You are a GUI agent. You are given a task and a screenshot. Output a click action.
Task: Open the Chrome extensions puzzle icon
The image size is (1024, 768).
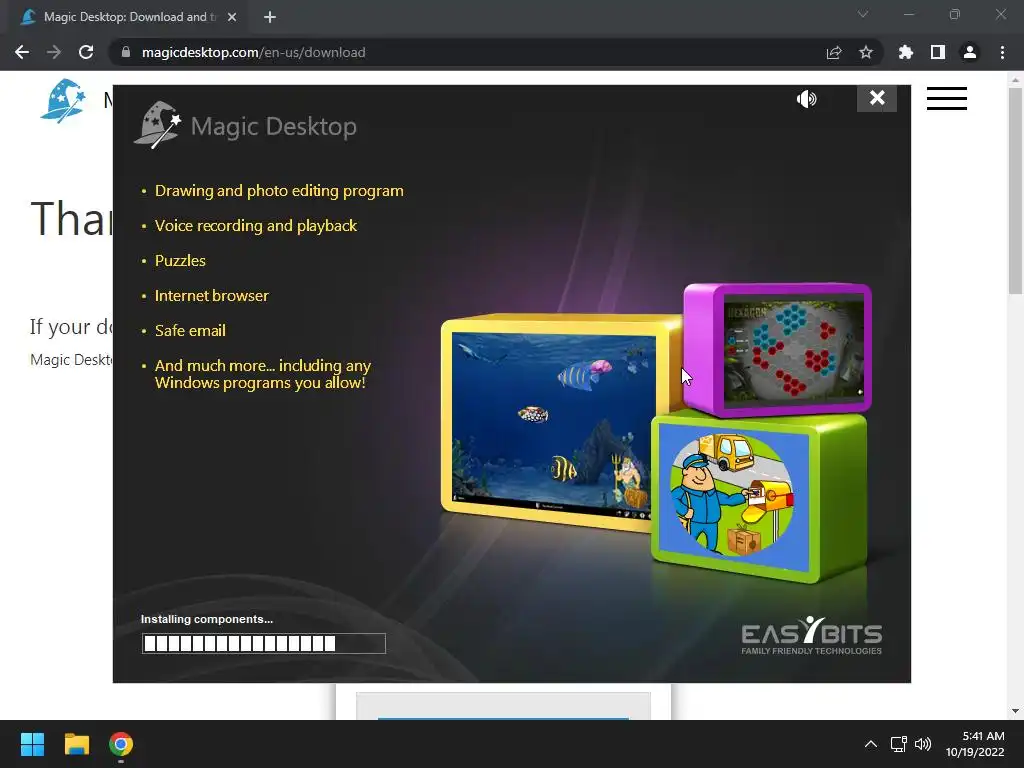[x=906, y=52]
